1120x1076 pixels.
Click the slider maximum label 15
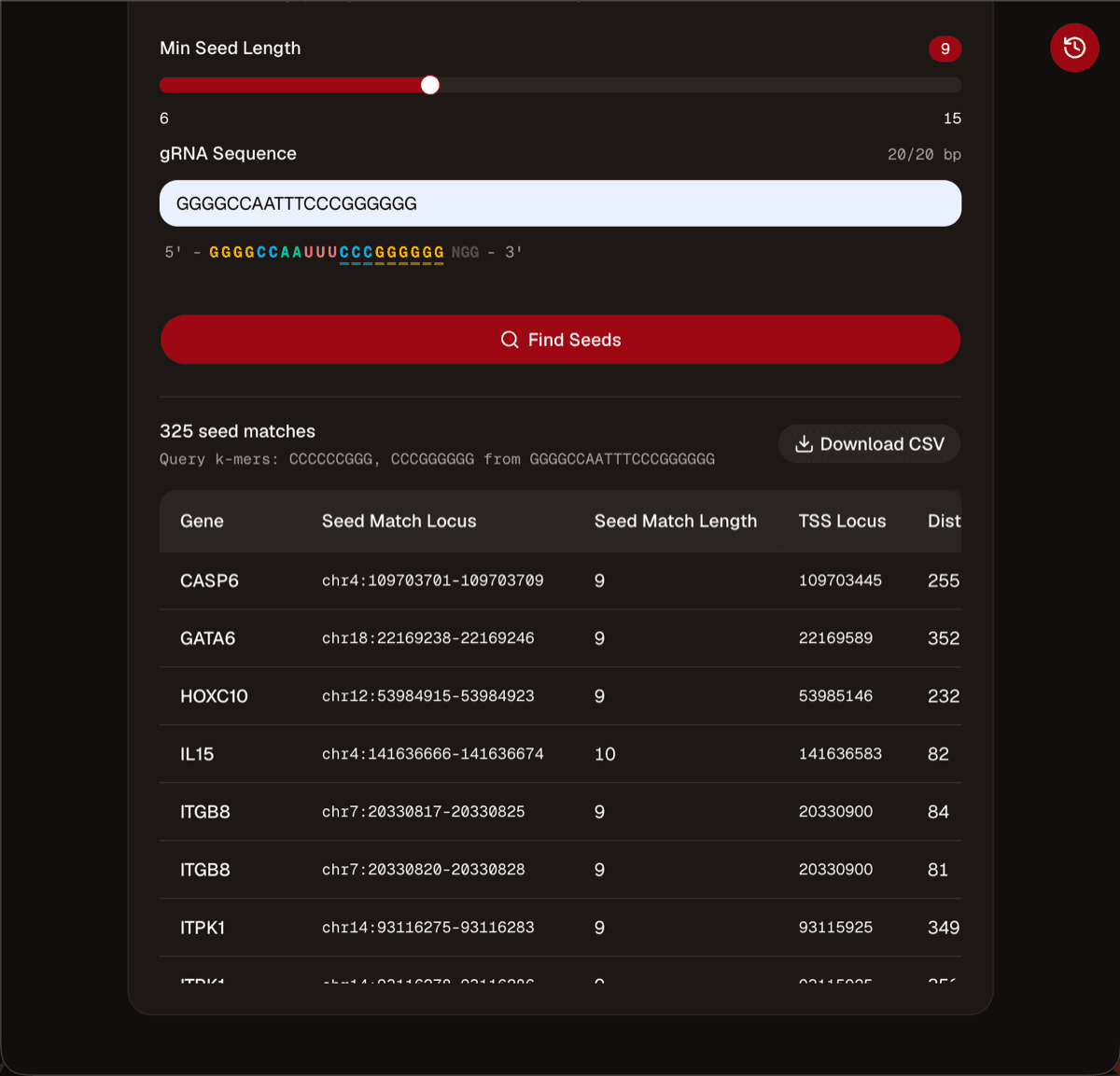tap(952, 119)
